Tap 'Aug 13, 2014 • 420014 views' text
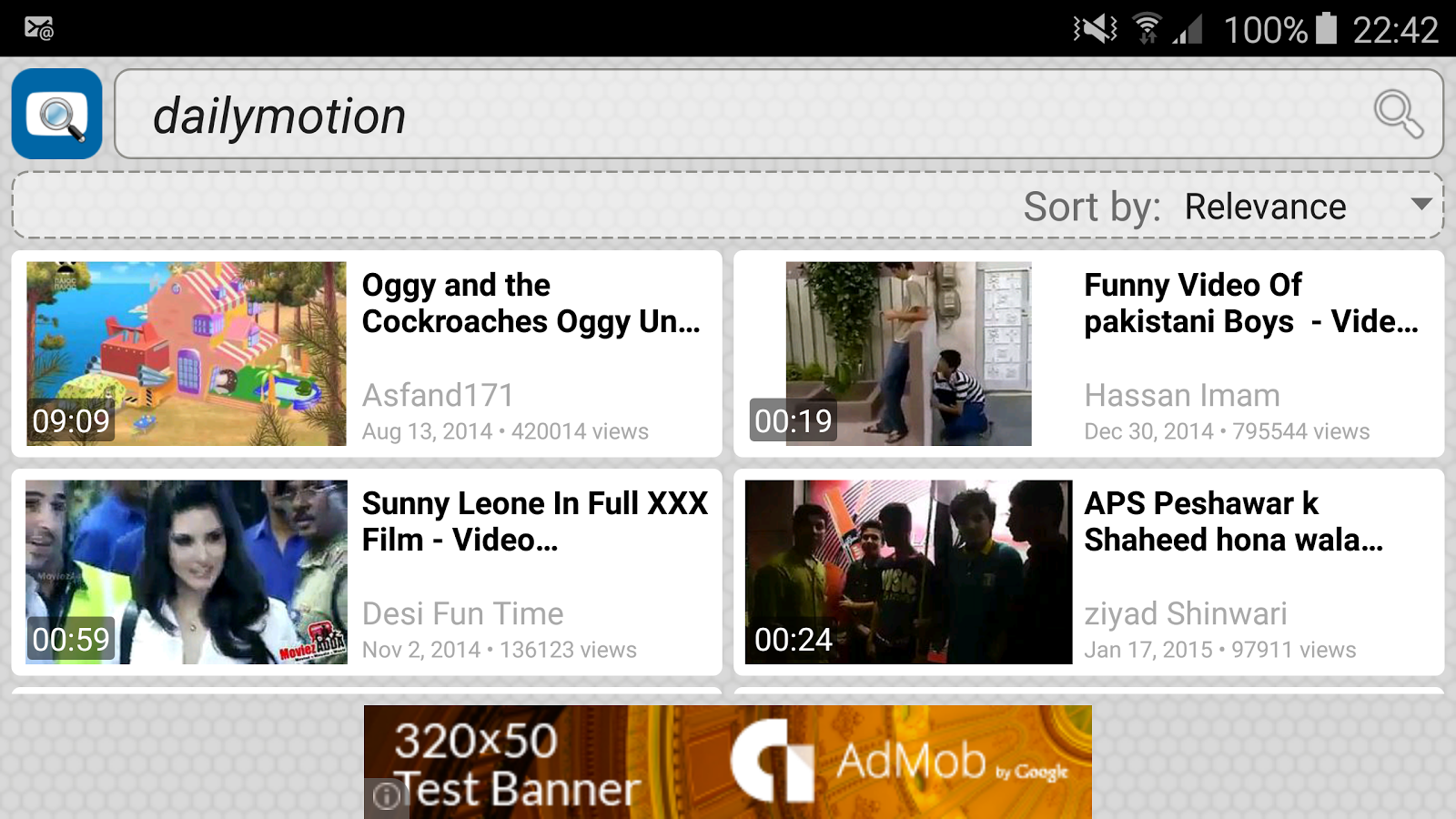The width and height of the screenshot is (1456, 819). (505, 431)
